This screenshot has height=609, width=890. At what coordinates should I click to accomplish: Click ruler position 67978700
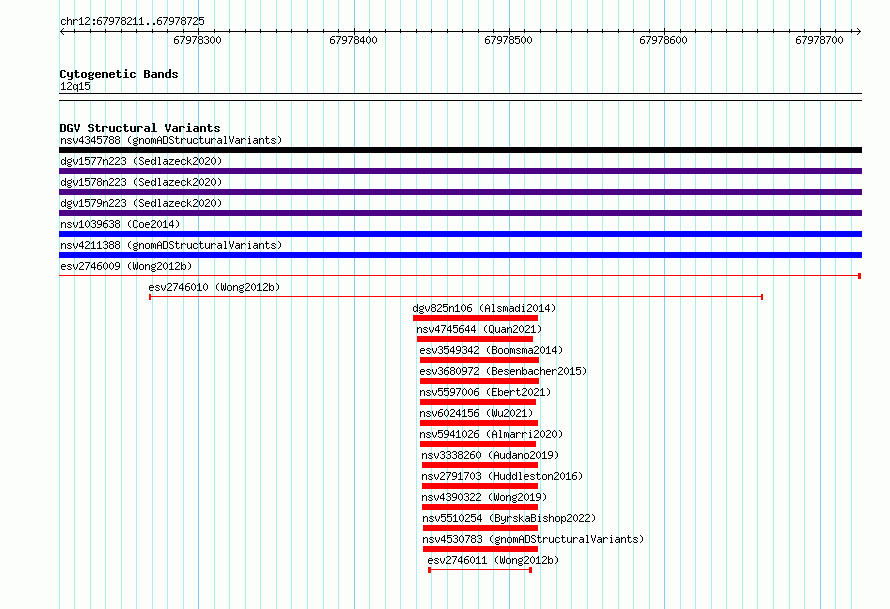pyautogui.click(x=820, y=40)
